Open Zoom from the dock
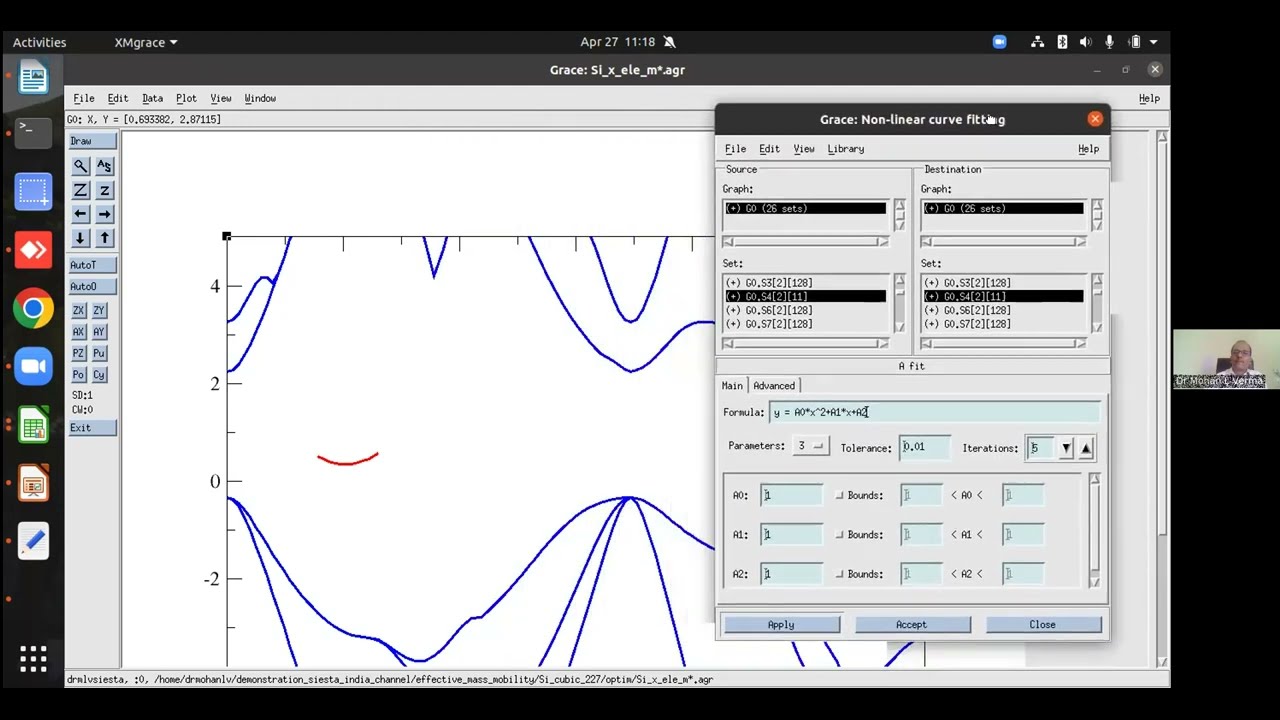The height and width of the screenshot is (720, 1280). click(x=33, y=366)
